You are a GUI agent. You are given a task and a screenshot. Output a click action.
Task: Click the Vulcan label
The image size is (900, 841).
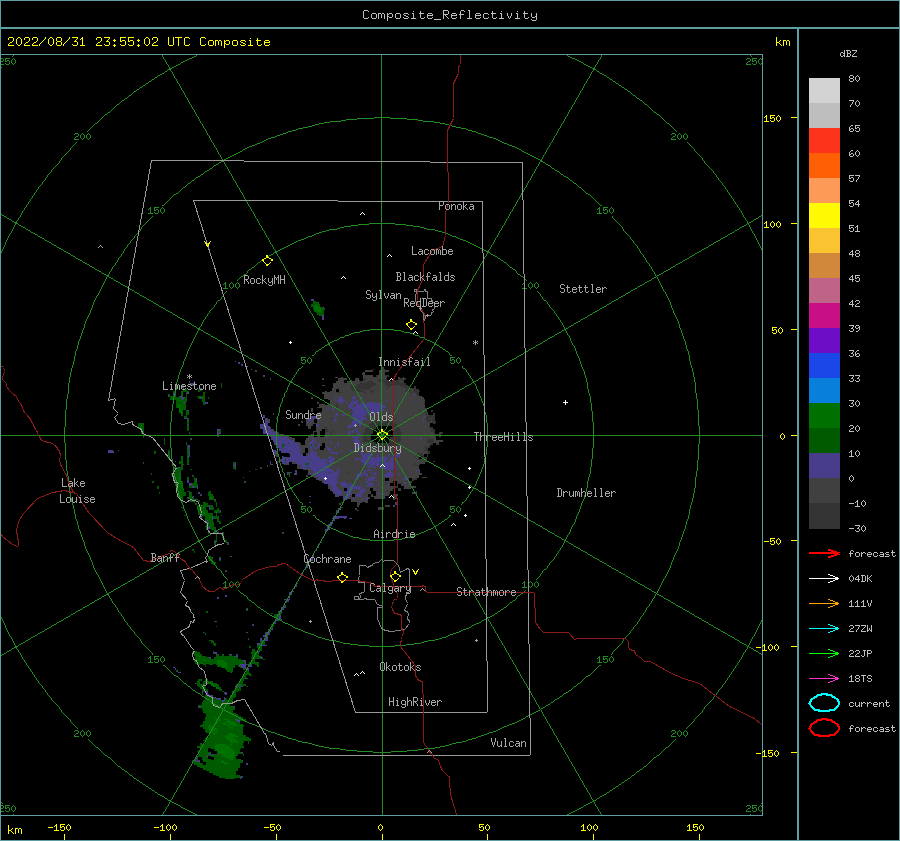coord(508,743)
